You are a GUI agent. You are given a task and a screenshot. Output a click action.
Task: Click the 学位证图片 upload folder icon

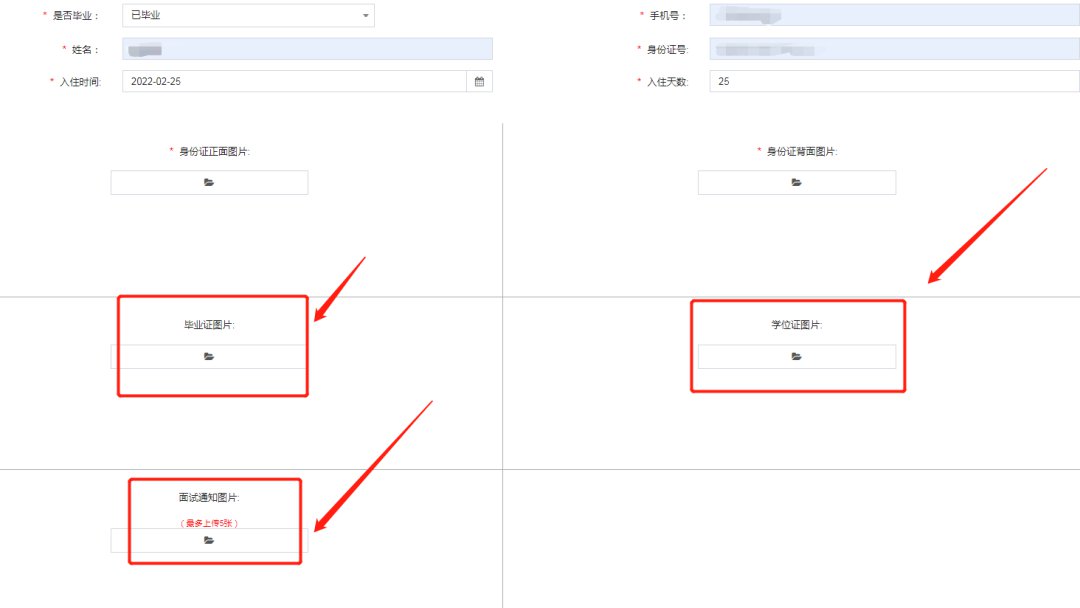click(796, 357)
